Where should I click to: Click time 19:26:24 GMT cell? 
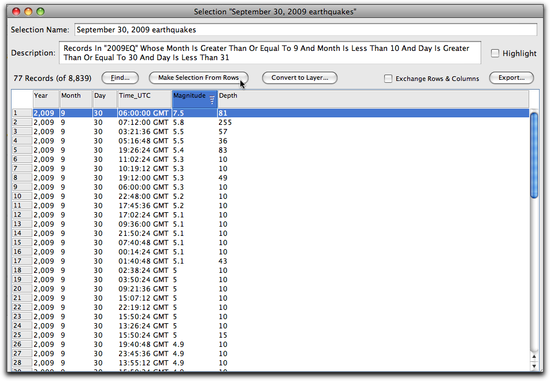(x=144, y=150)
